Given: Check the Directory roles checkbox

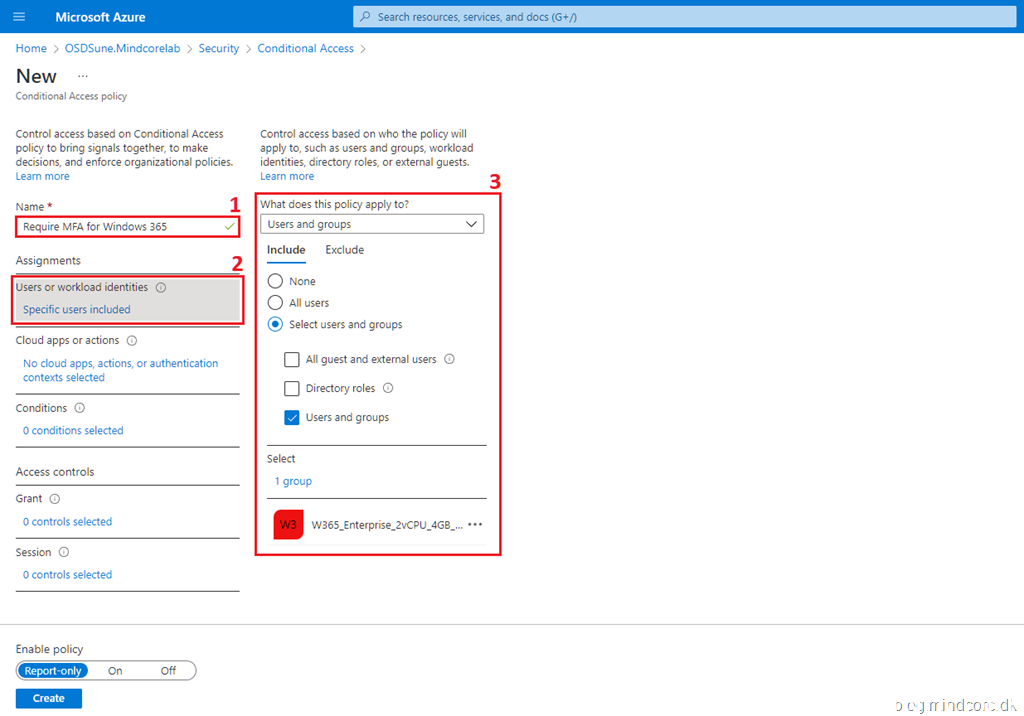Looking at the screenshot, I should (292, 389).
